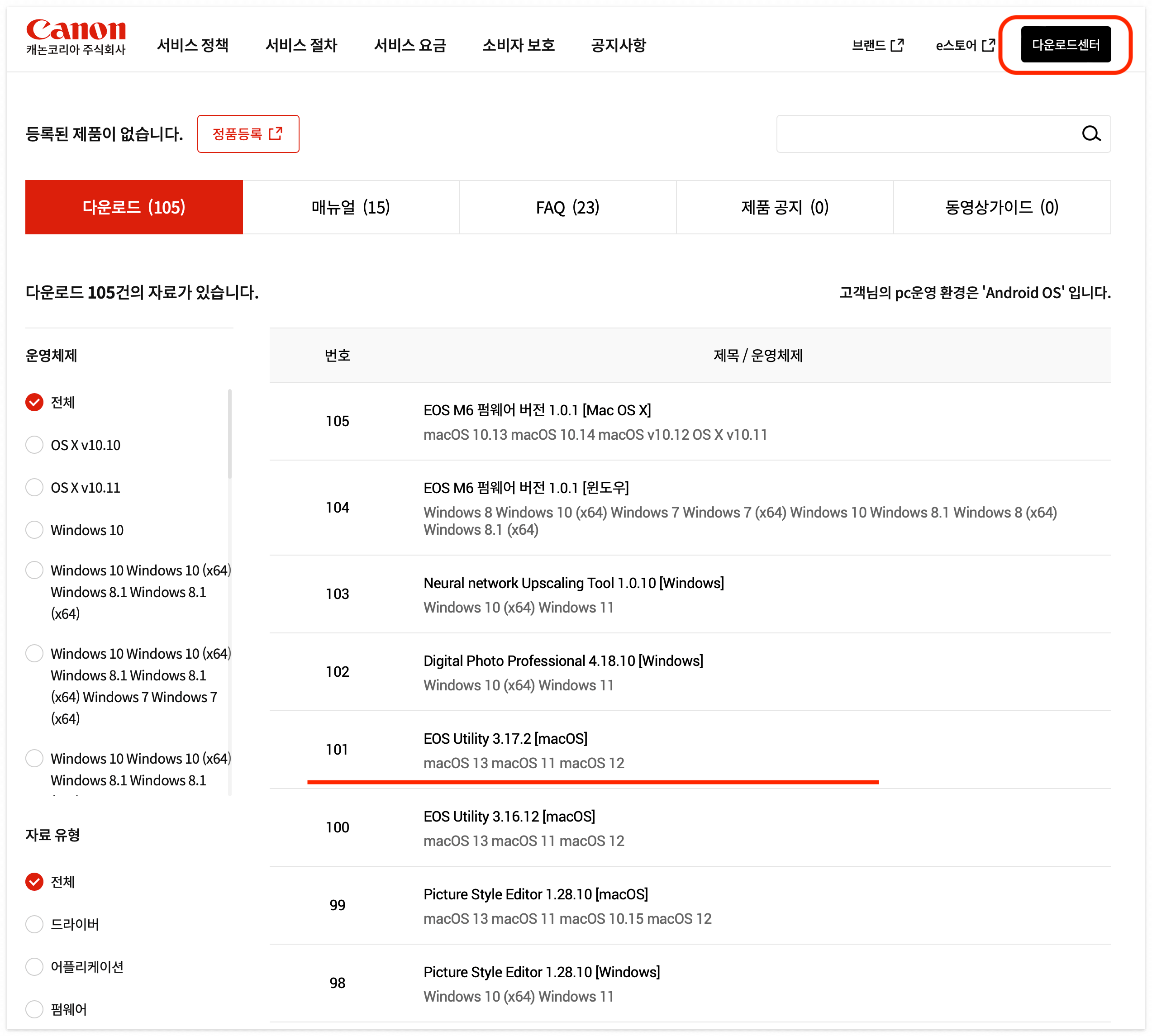Select the Windows 10 OS filter
This screenshot has height=1036, width=1152.
point(35,530)
